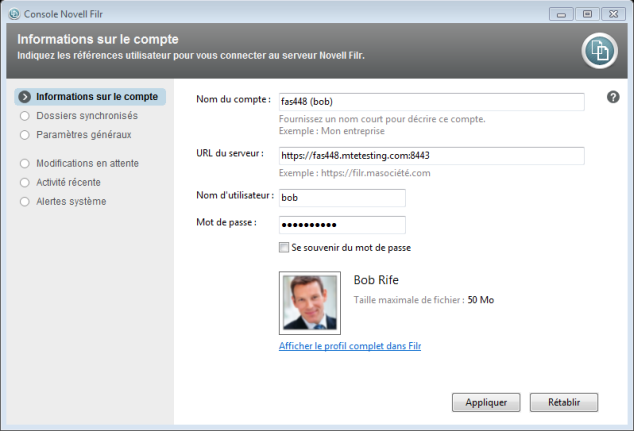Select Informations sur le compte item
Screen dimensions: 634x431
click(96, 97)
